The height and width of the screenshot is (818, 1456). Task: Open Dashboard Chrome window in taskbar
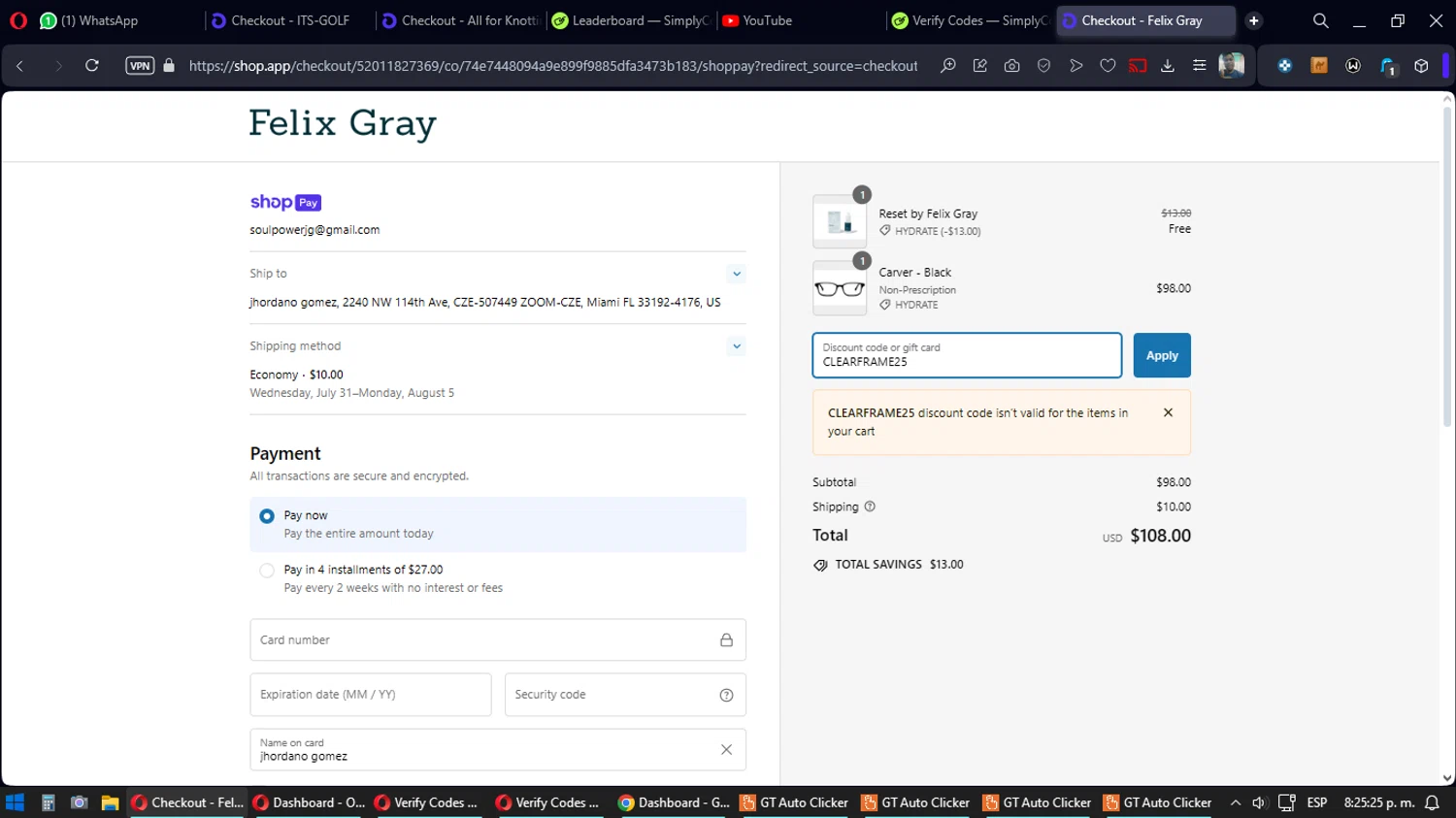pyautogui.click(x=675, y=802)
